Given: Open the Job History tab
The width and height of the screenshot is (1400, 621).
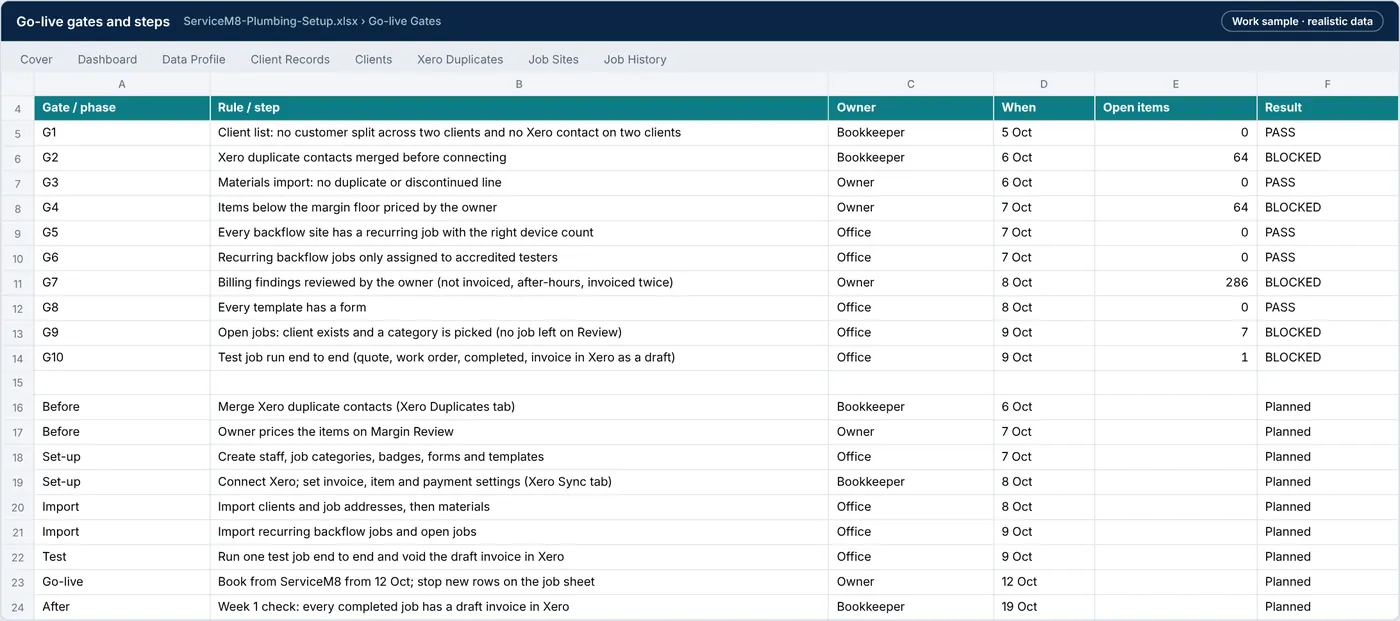Looking at the screenshot, I should click(635, 59).
